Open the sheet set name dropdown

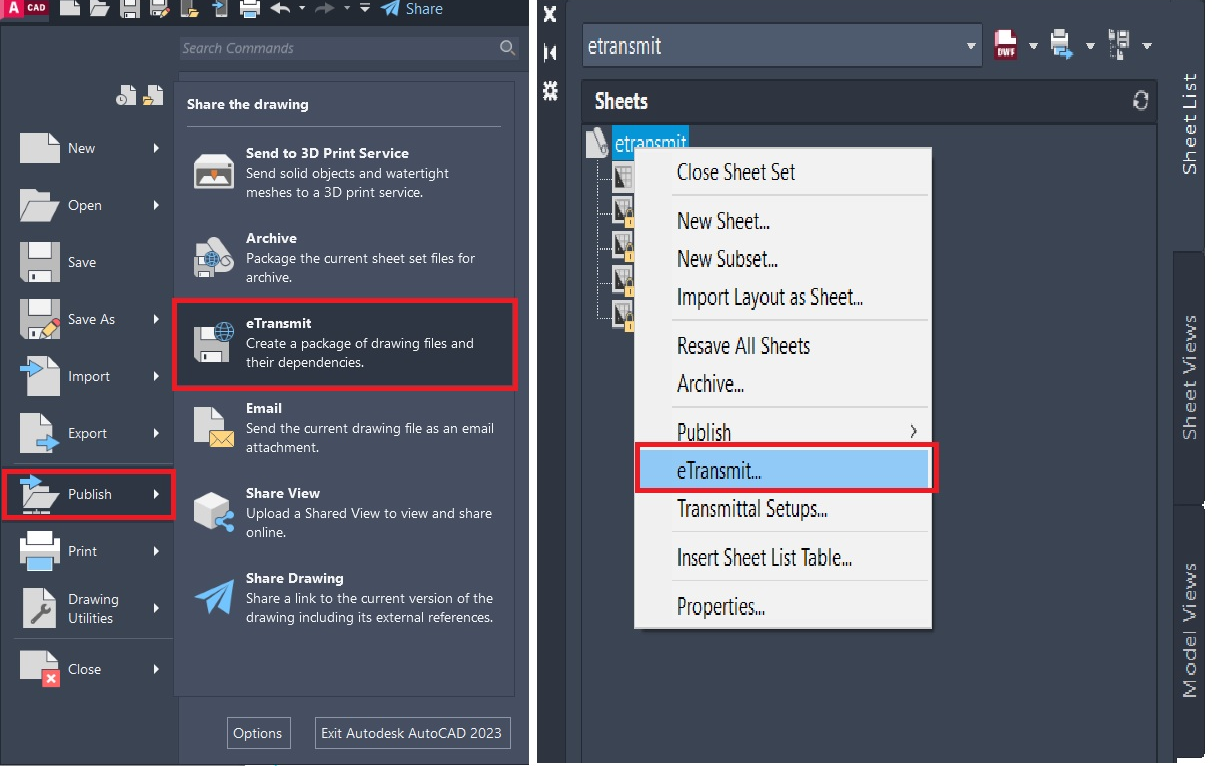pyautogui.click(x=968, y=44)
